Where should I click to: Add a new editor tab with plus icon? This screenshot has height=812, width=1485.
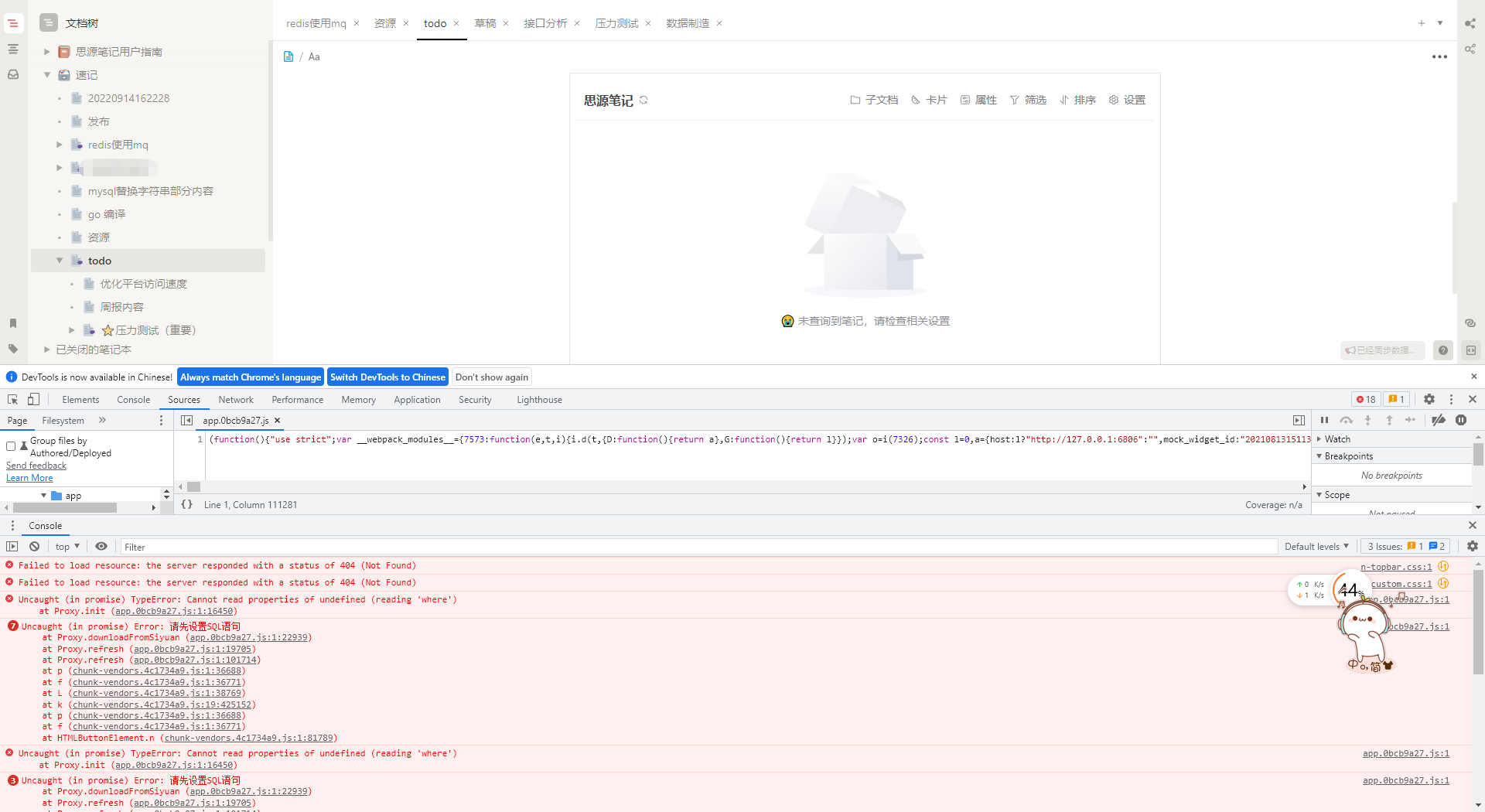click(x=1422, y=23)
